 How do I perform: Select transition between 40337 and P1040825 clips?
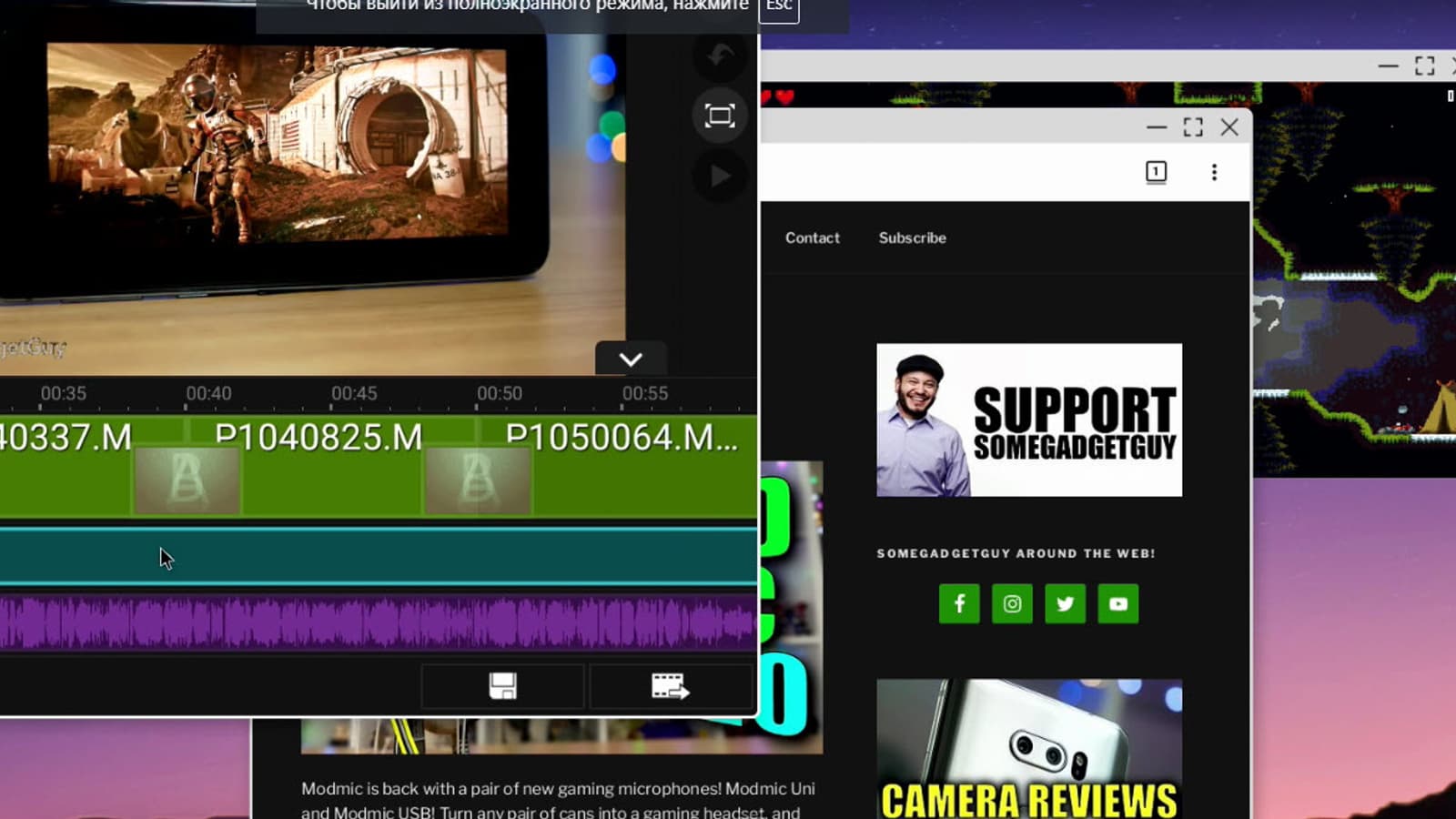pos(187,480)
